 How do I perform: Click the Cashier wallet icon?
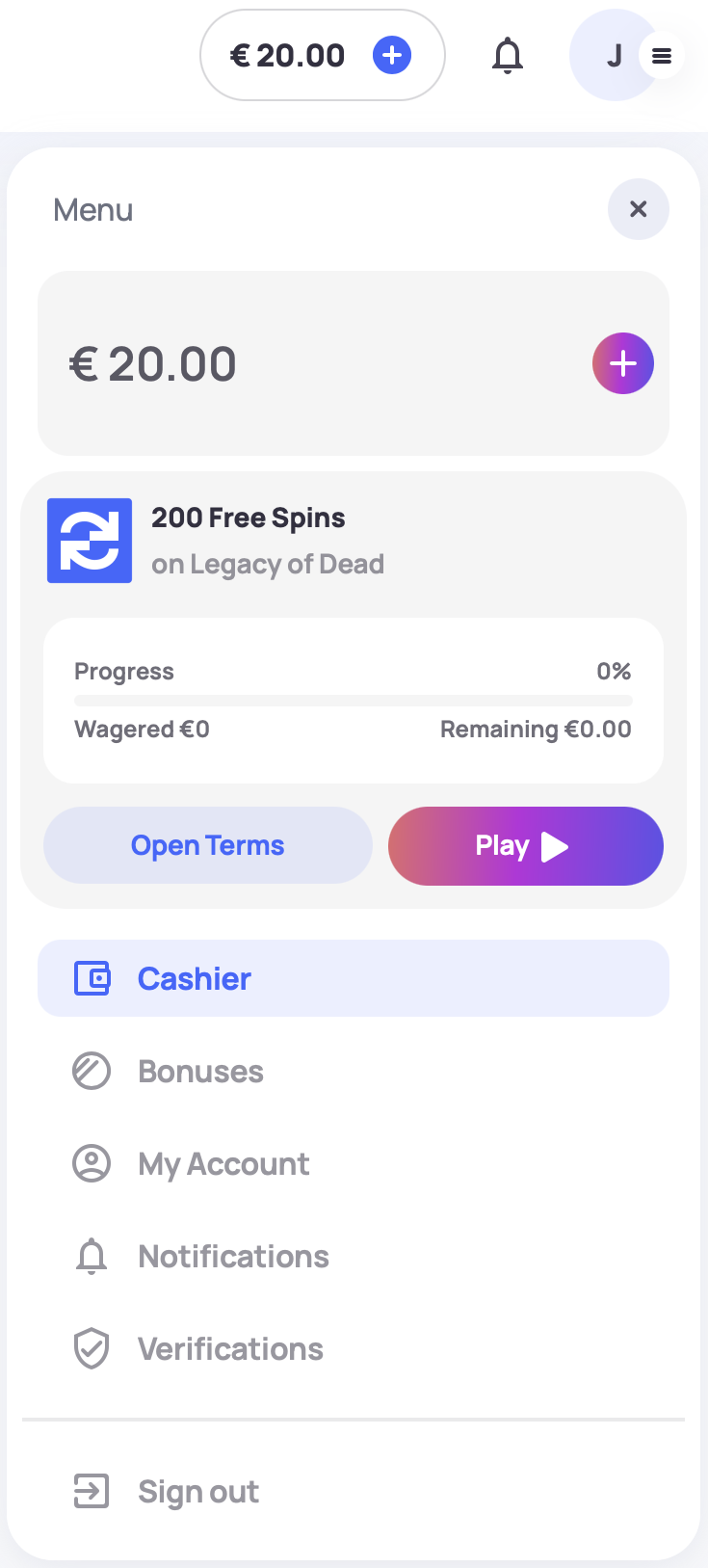[92, 978]
